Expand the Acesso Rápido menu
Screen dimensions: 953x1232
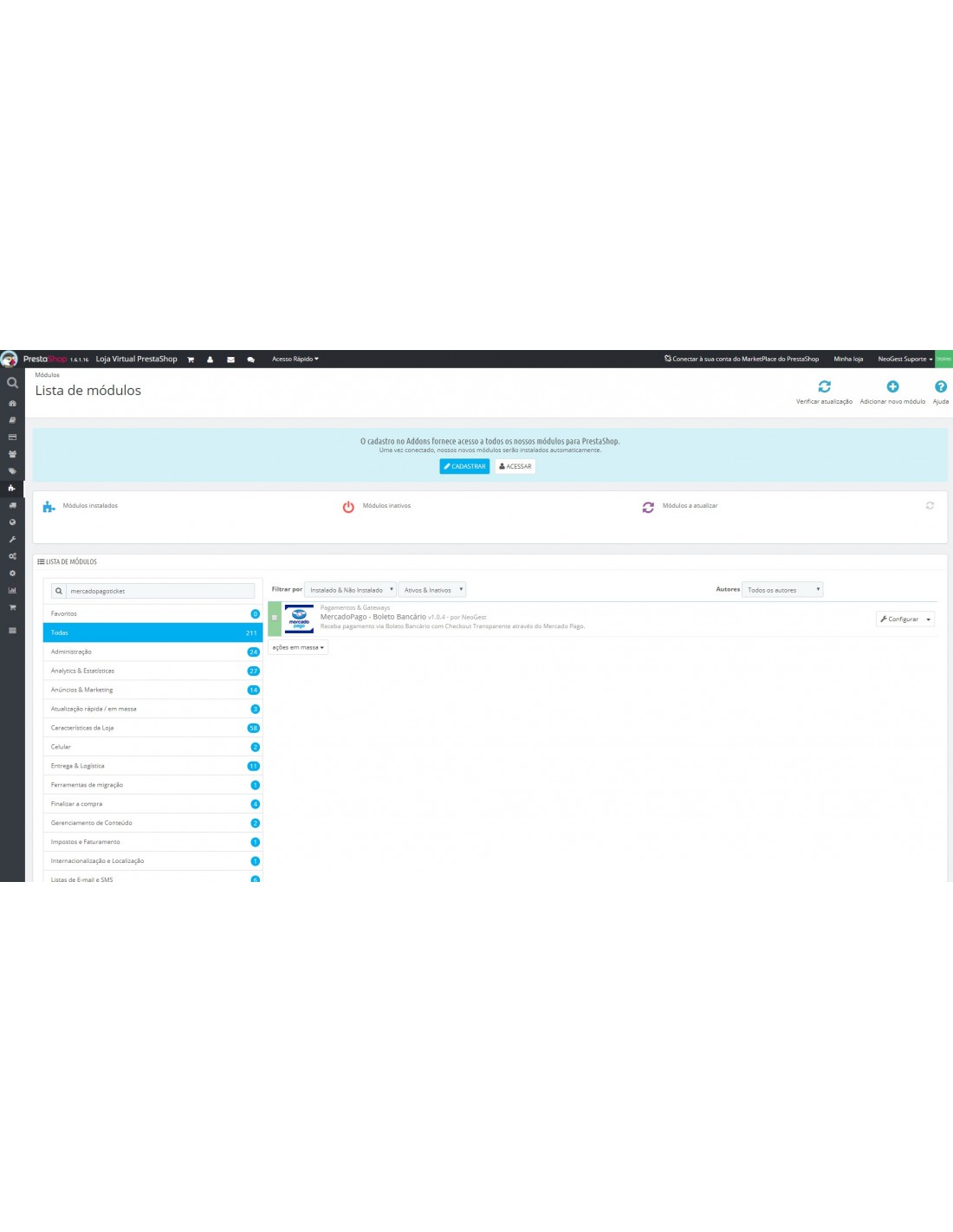295,360
